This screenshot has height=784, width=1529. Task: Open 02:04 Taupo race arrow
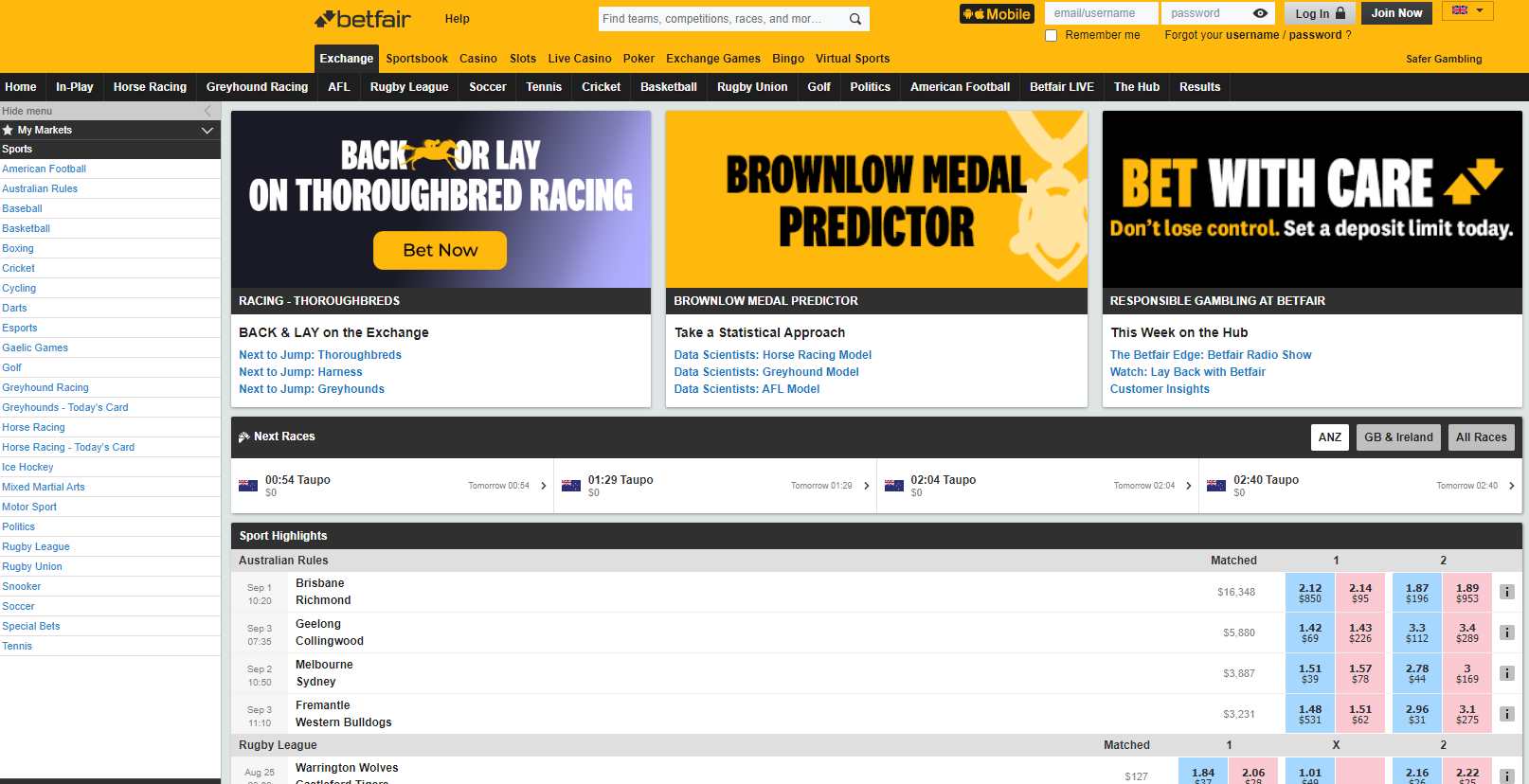click(1189, 486)
